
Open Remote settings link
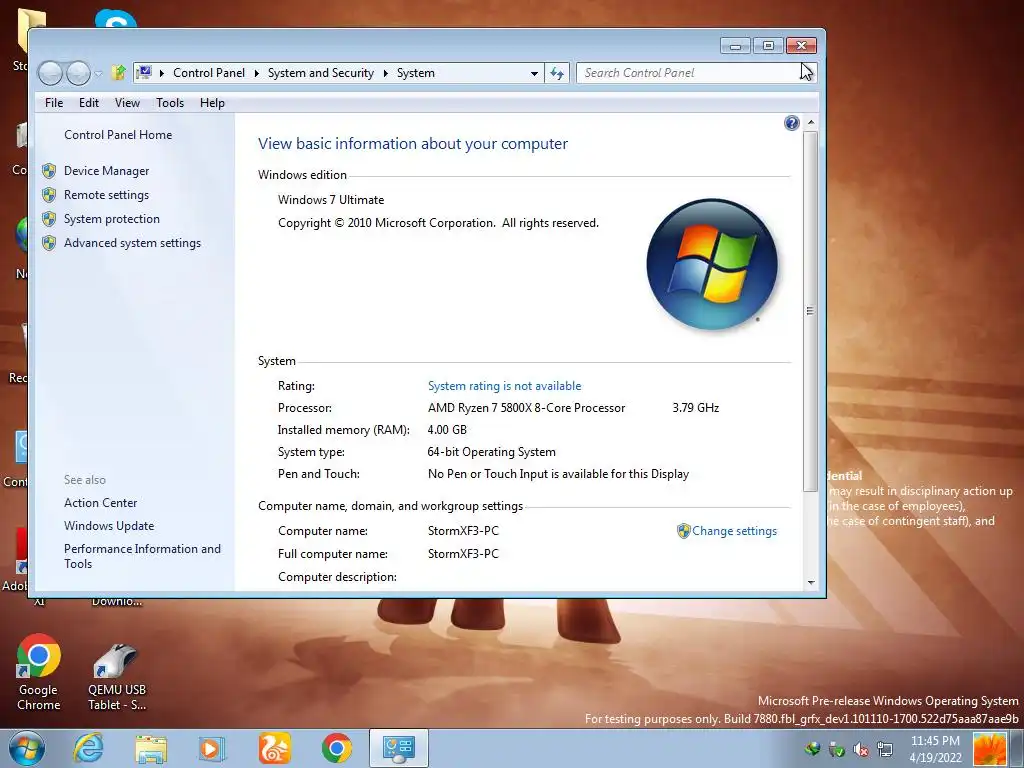(106, 195)
